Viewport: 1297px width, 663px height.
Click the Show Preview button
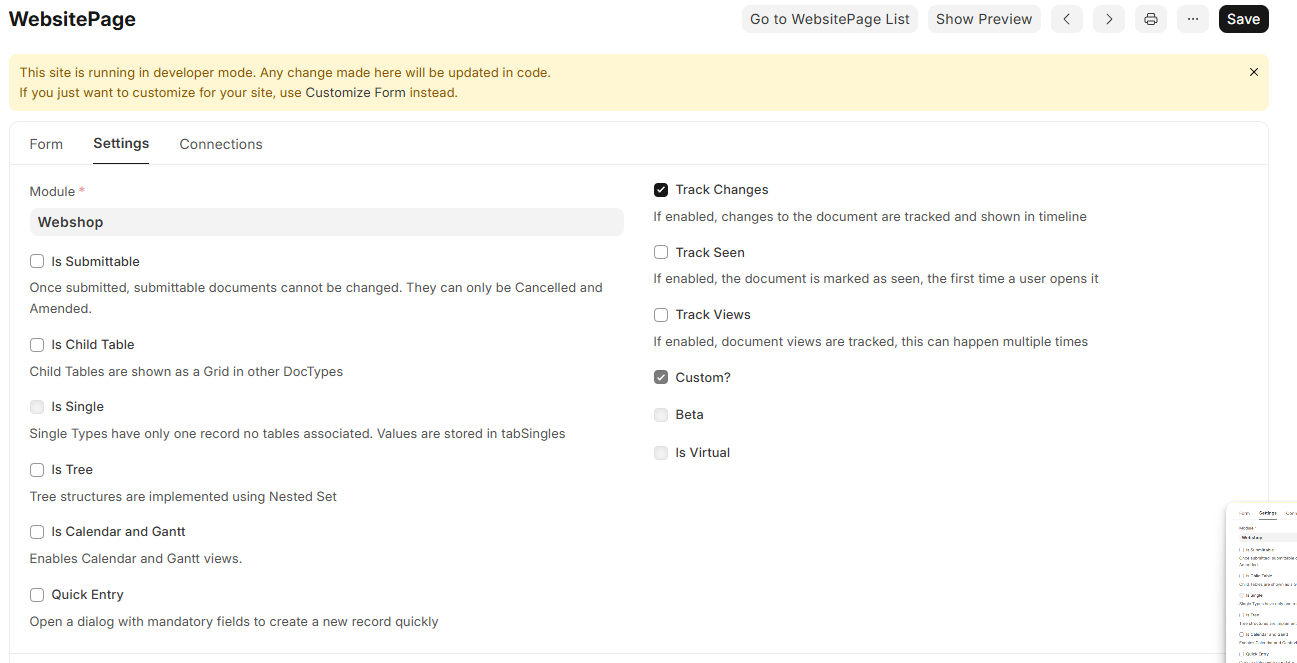click(984, 19)
